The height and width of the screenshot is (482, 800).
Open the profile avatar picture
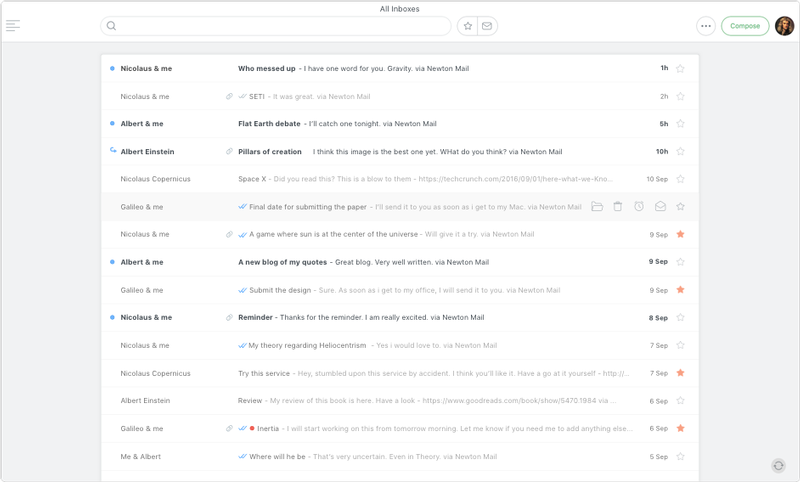coord(784,26)
